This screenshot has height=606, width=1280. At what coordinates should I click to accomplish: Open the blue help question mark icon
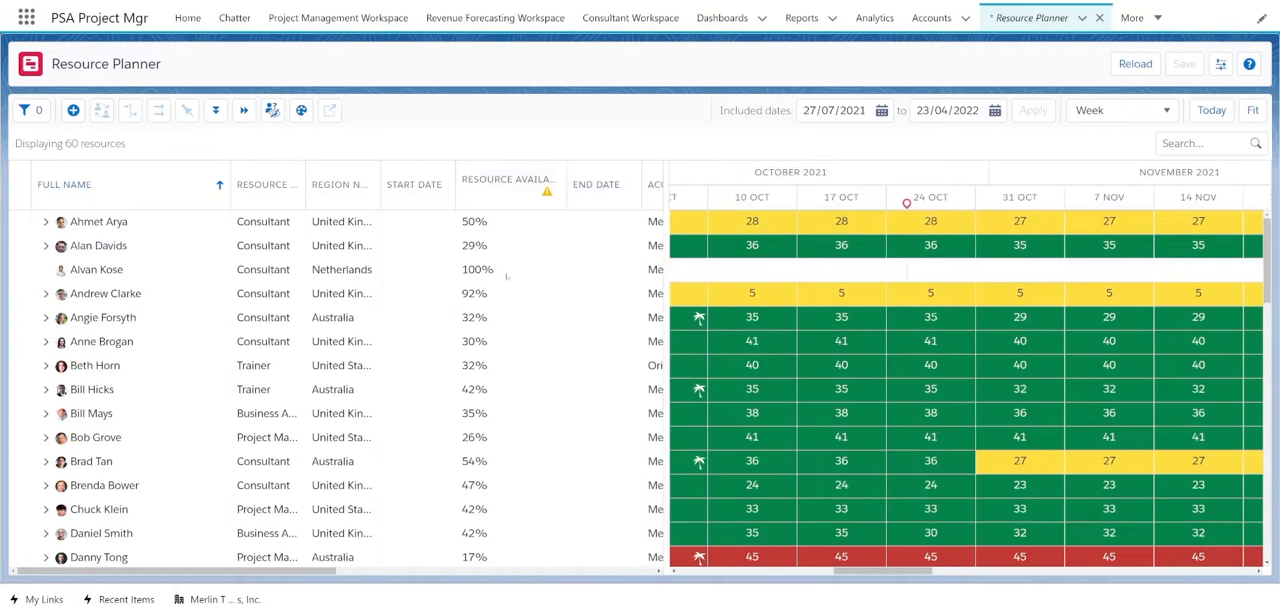1249,64
